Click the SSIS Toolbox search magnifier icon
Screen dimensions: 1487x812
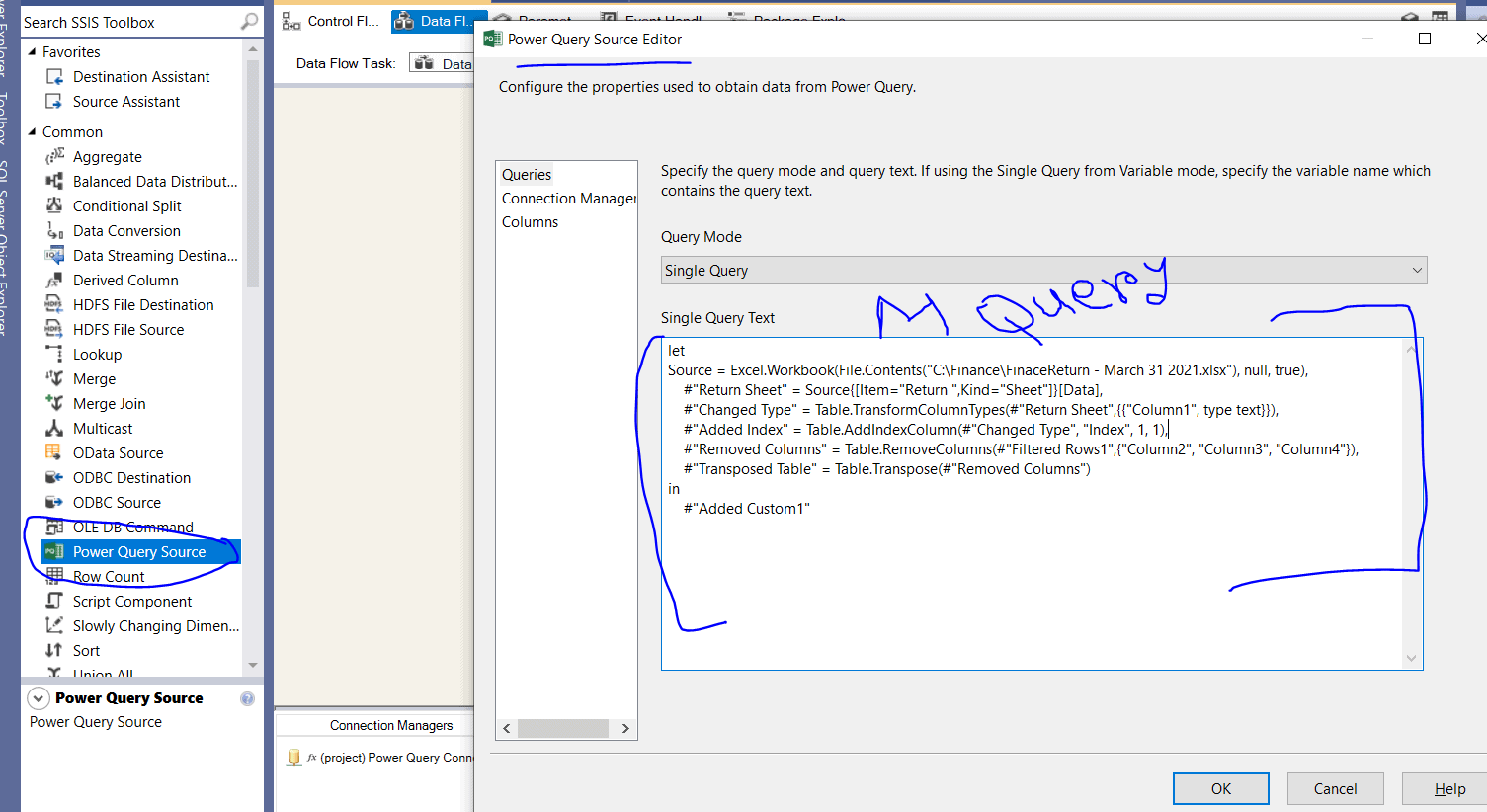(x=250, y=22)
